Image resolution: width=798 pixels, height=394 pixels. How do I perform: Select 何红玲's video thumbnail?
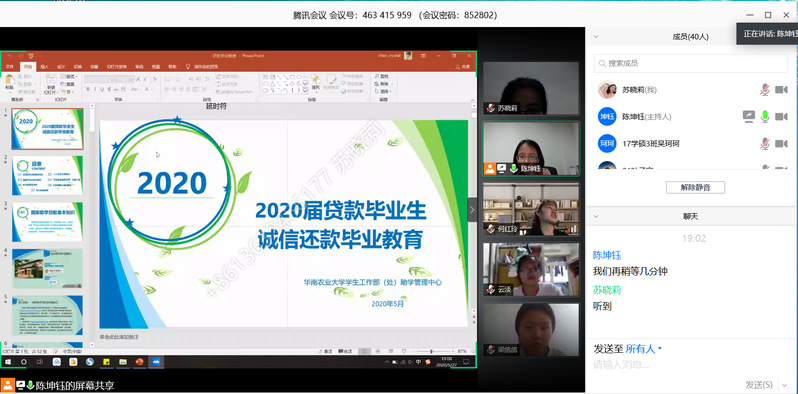(x=531, y=209)
